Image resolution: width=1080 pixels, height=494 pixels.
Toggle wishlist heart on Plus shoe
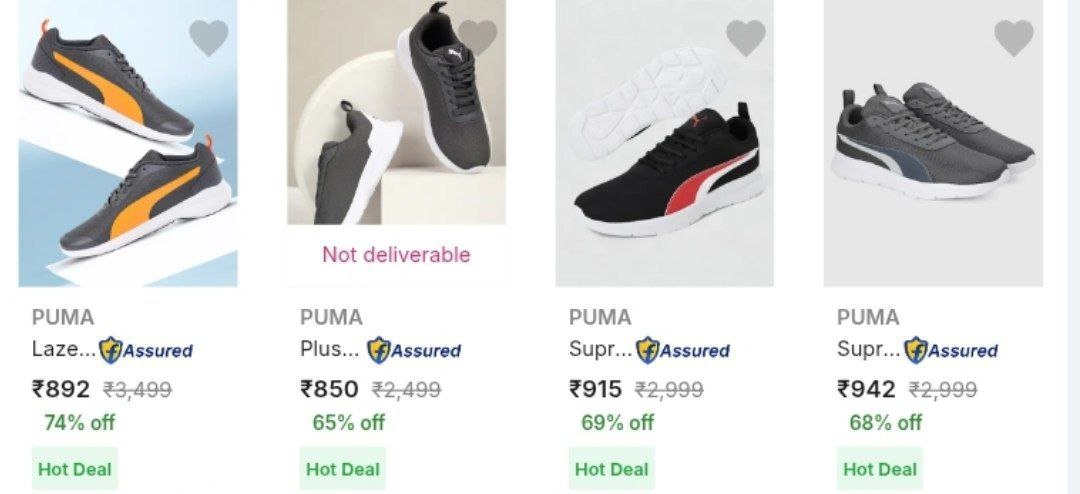coord(477,38)
